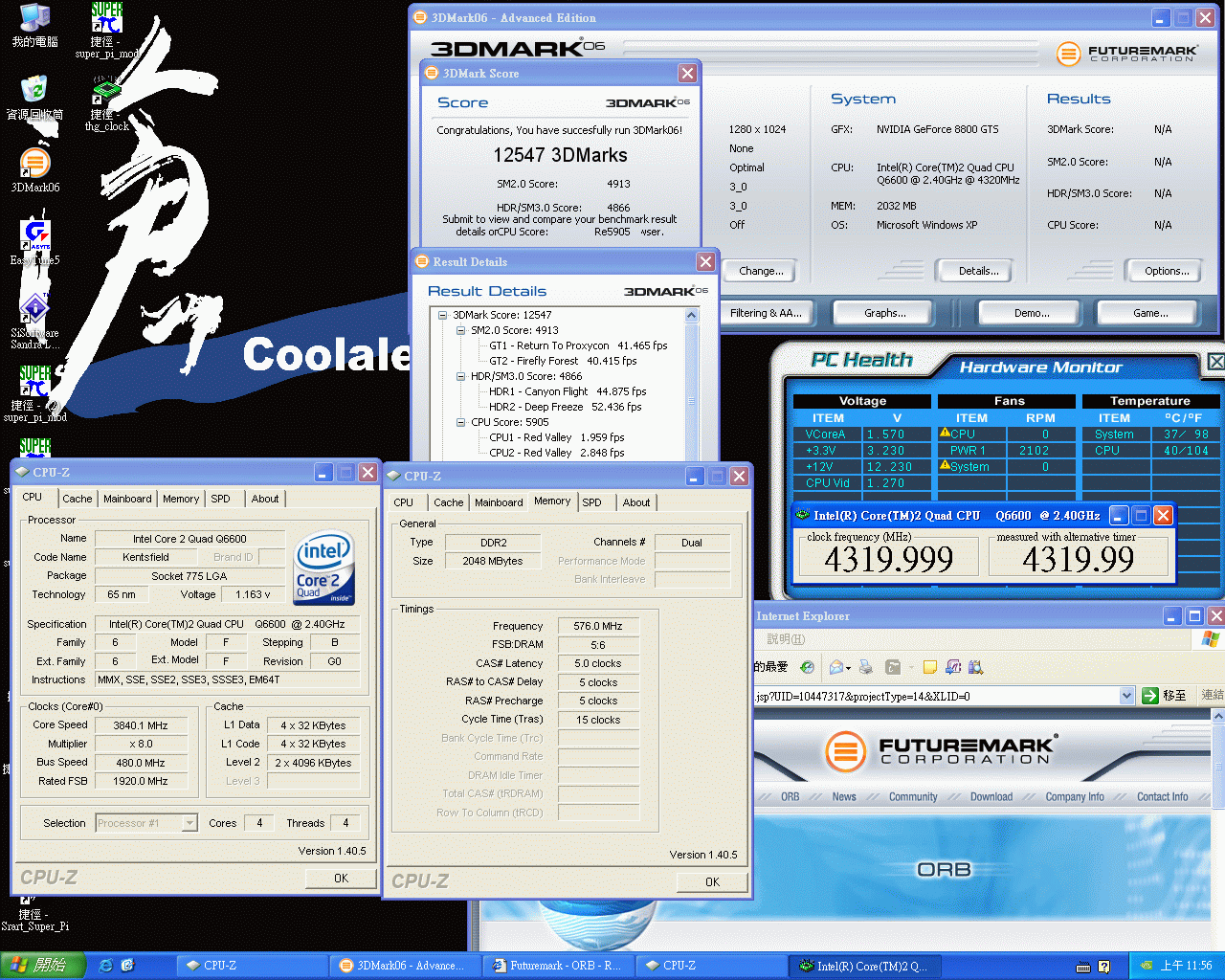Open super_pi_mod shortcut at top of desktop
The image size is (1225, 980).
point(106,31)
